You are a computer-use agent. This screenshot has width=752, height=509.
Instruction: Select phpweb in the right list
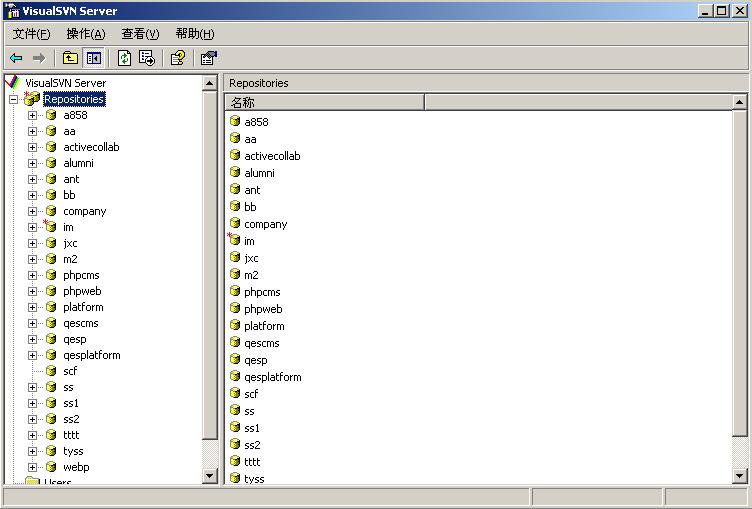pos(263,309)
